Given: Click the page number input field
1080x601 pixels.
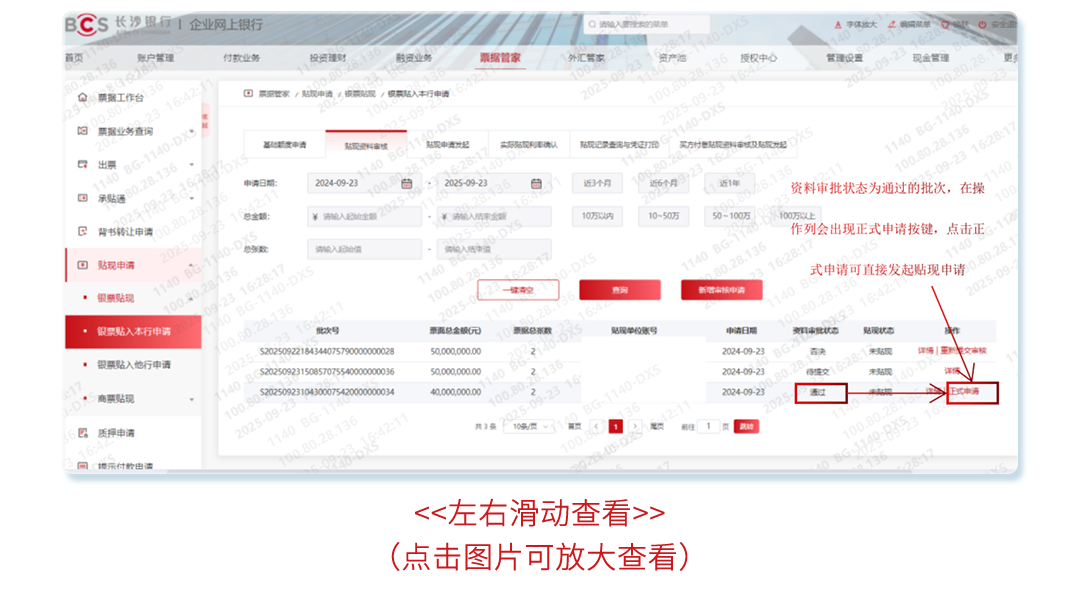Looking at the screenshot, I should click(x=708, y=424).
